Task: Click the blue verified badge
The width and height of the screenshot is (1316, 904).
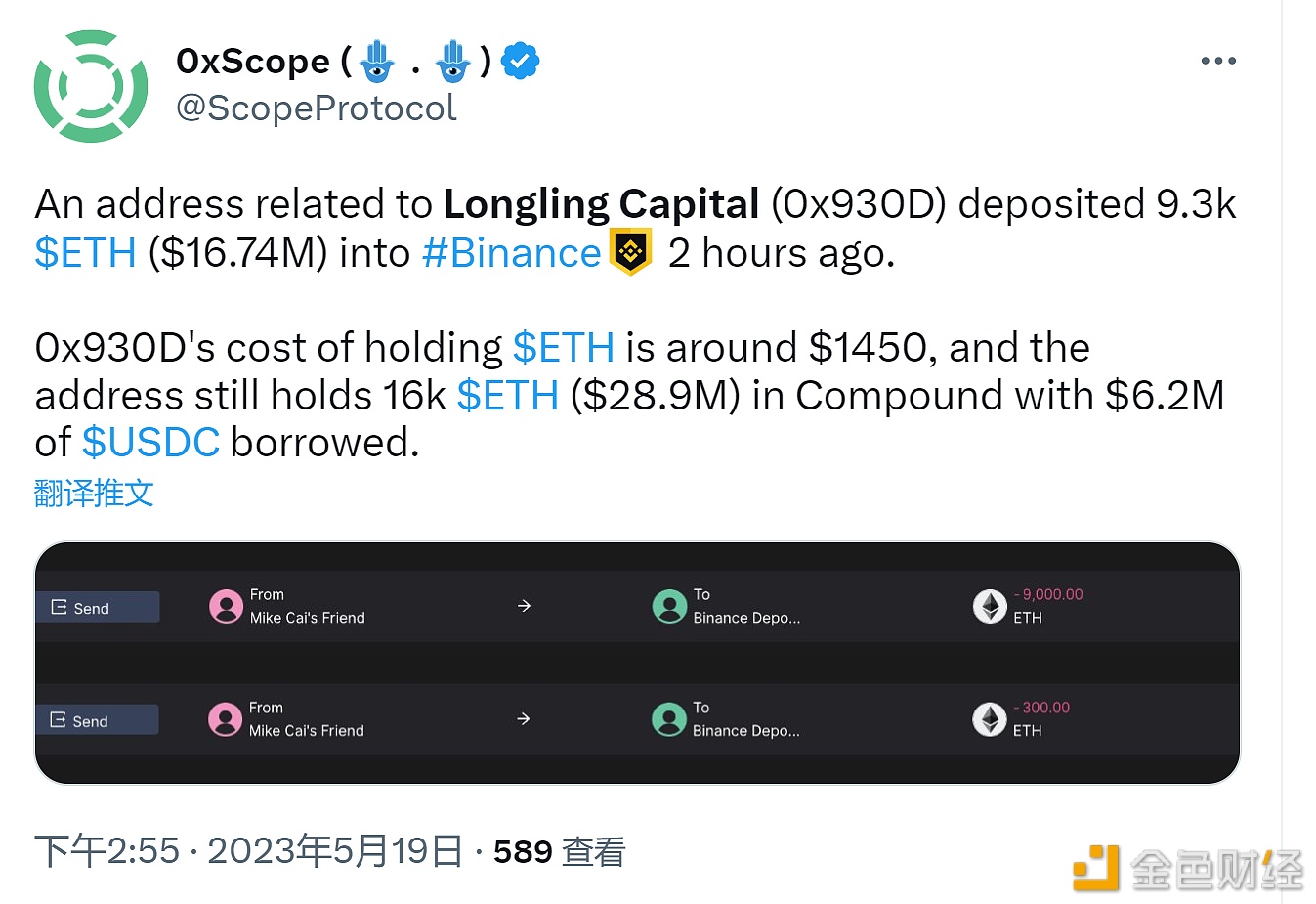Action: pyautogui.click(x=520, y=61)
